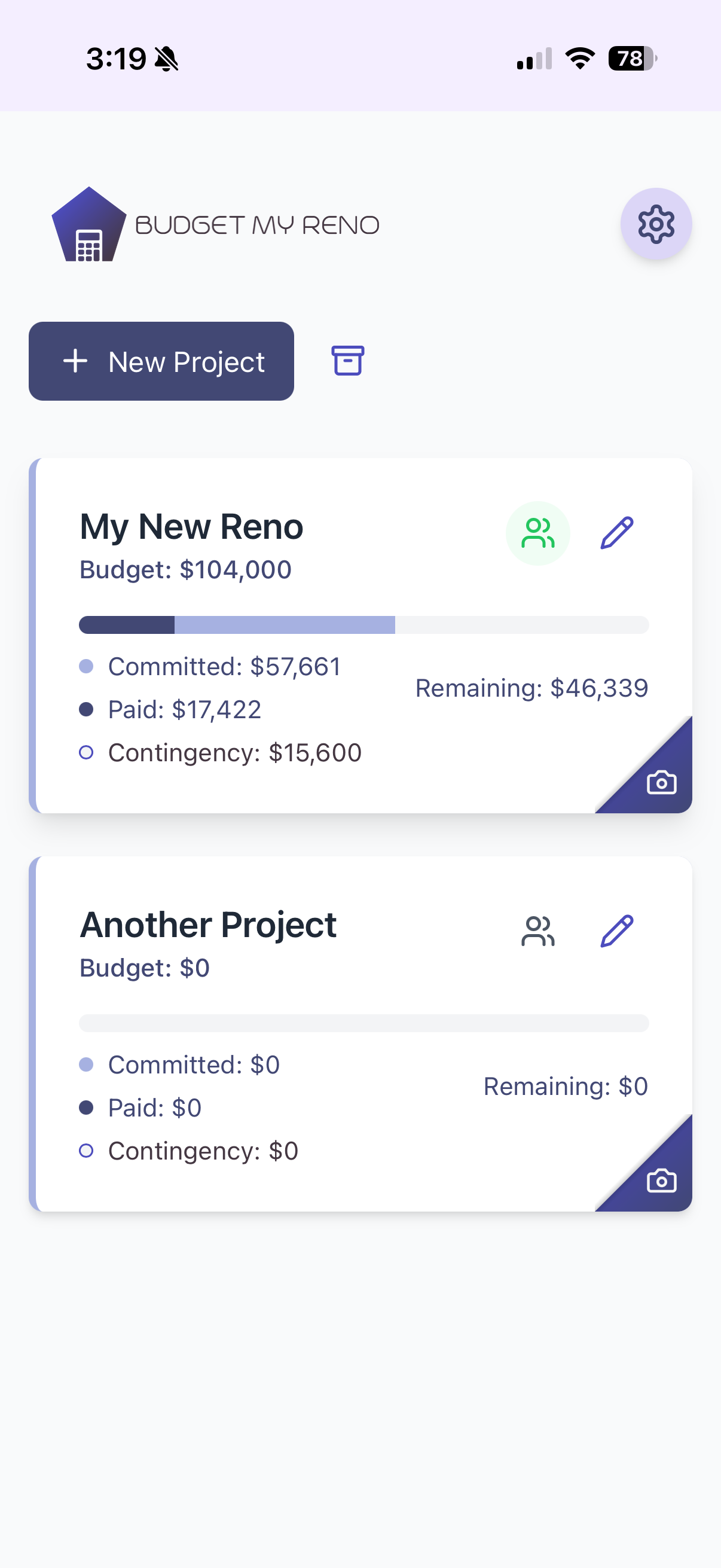Open the settings gear icon

point(656,224)
